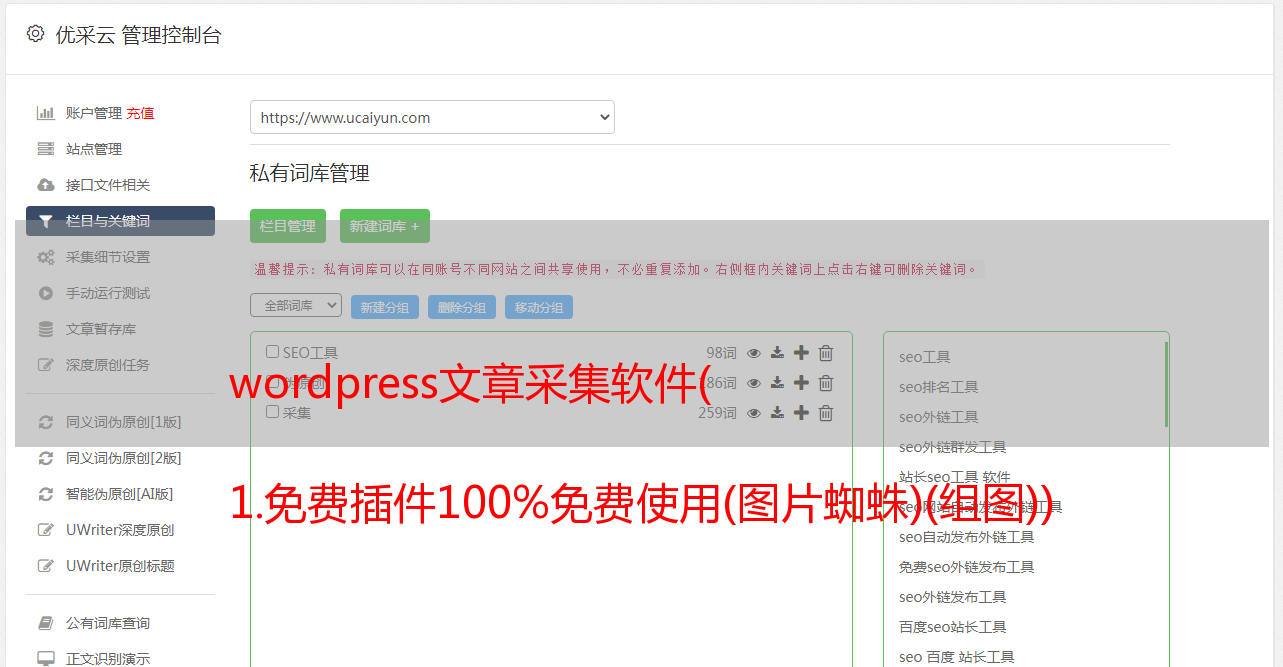Screen dimensions: 1283x667
Task: Click keyword '站长seo工具 软件'
Action: coord(954,477)
